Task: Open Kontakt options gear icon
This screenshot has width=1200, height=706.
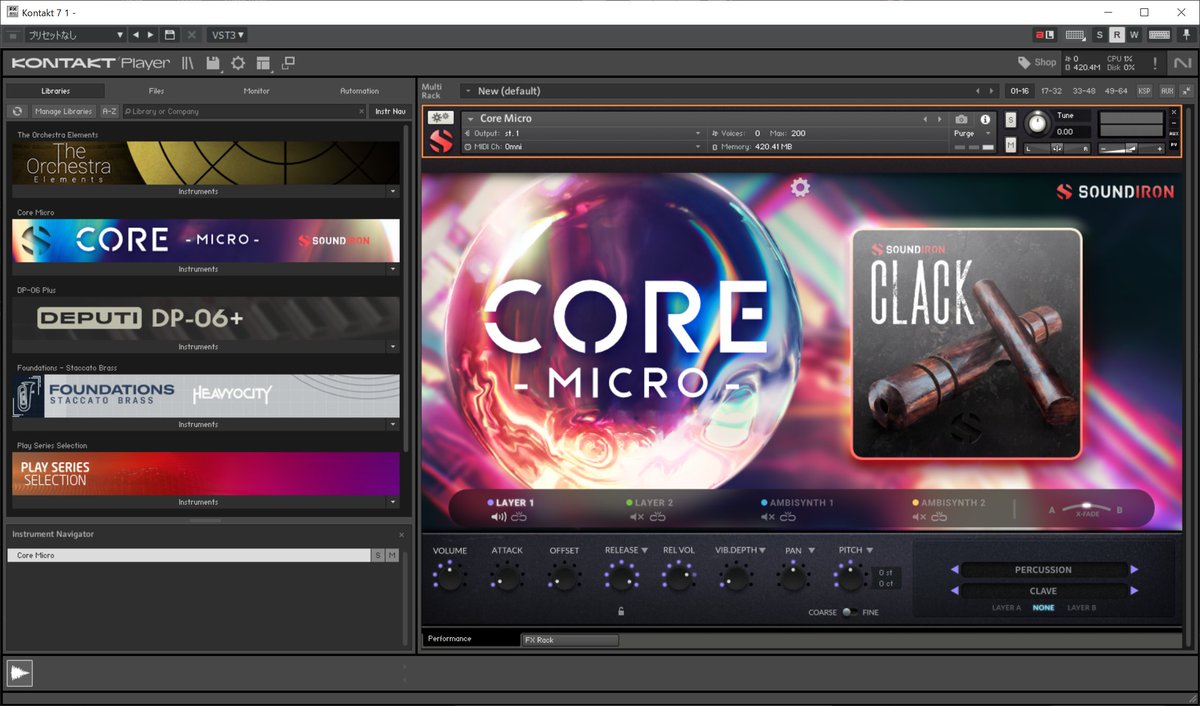Action: coord(238,63)
